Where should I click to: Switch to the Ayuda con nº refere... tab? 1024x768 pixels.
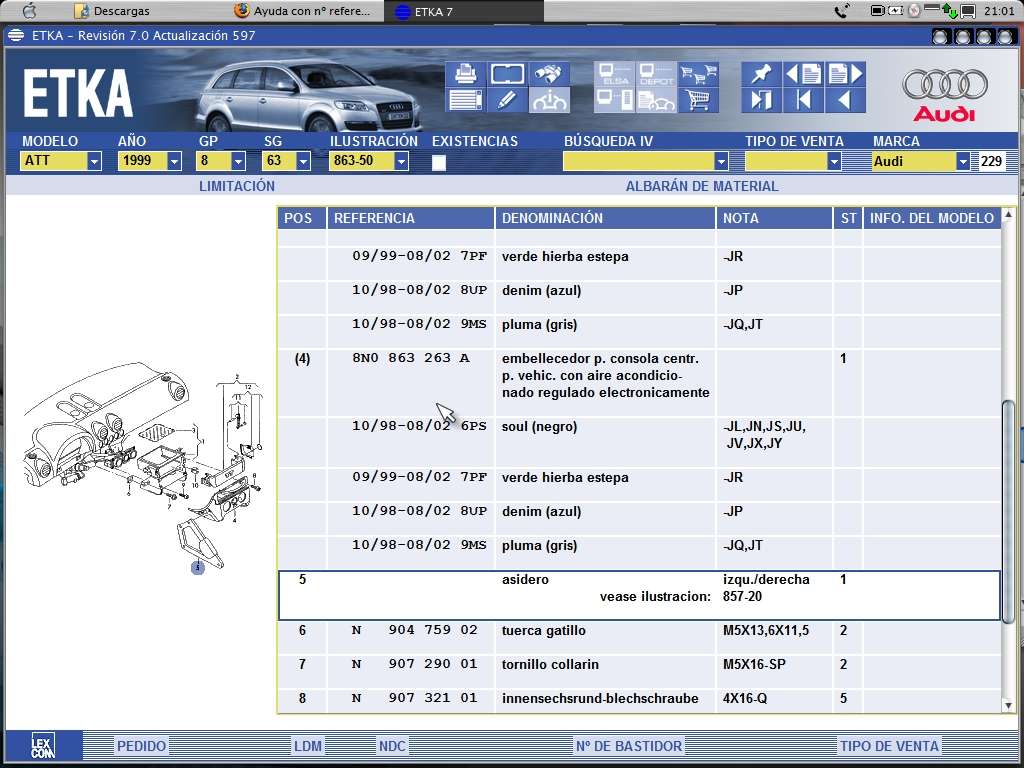(x=304, y=11)
